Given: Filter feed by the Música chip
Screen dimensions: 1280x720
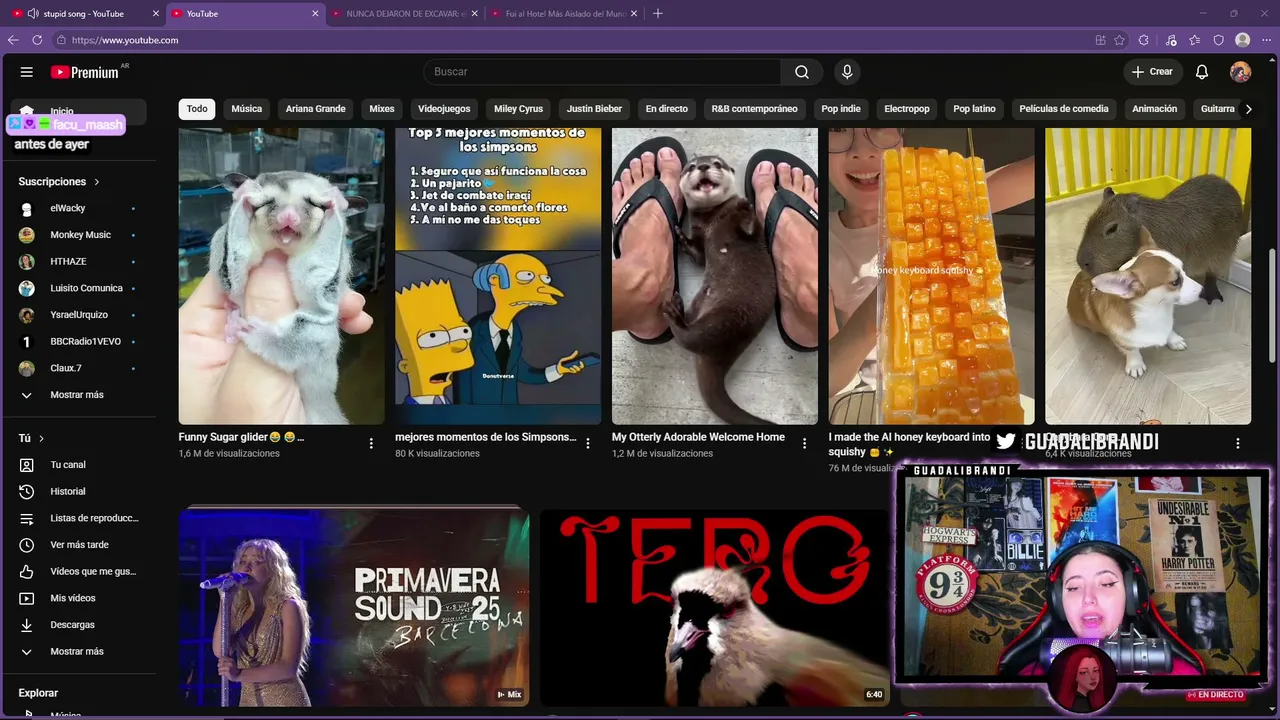Looking at the screenshot, I should coord(247,109).
